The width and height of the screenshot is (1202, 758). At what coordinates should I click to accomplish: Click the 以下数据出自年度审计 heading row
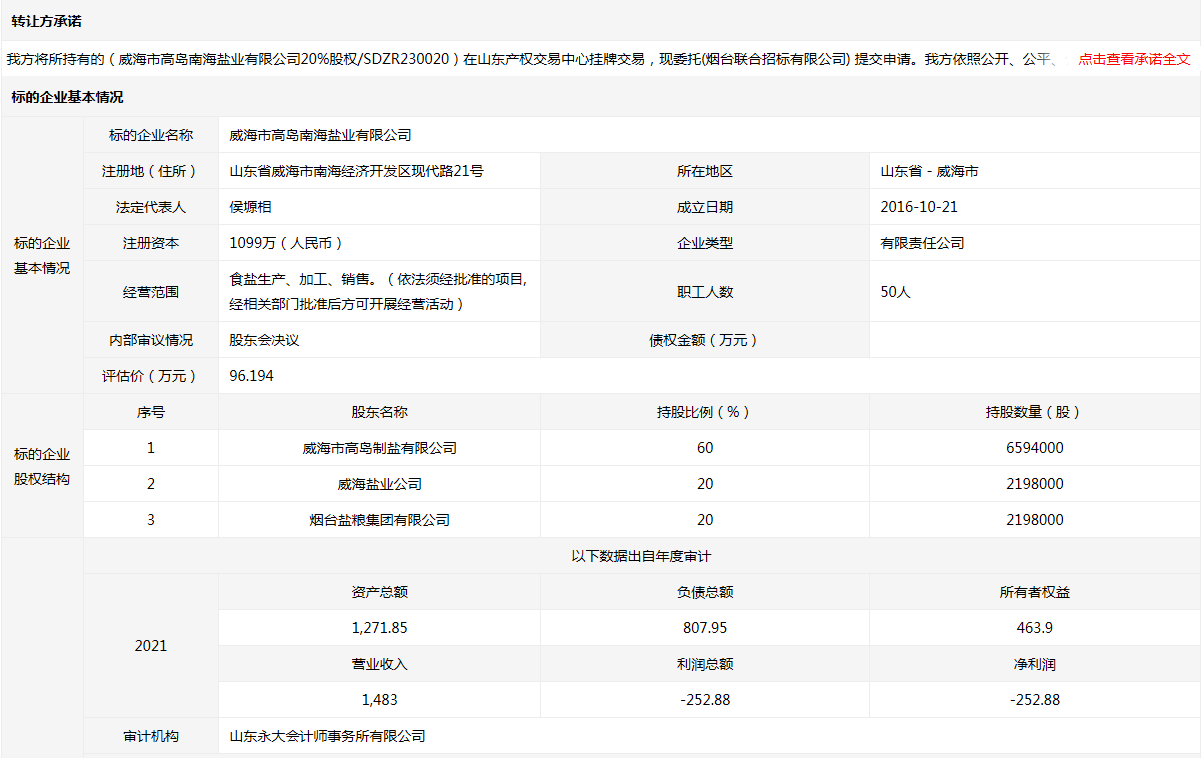[x=642, y=556]
